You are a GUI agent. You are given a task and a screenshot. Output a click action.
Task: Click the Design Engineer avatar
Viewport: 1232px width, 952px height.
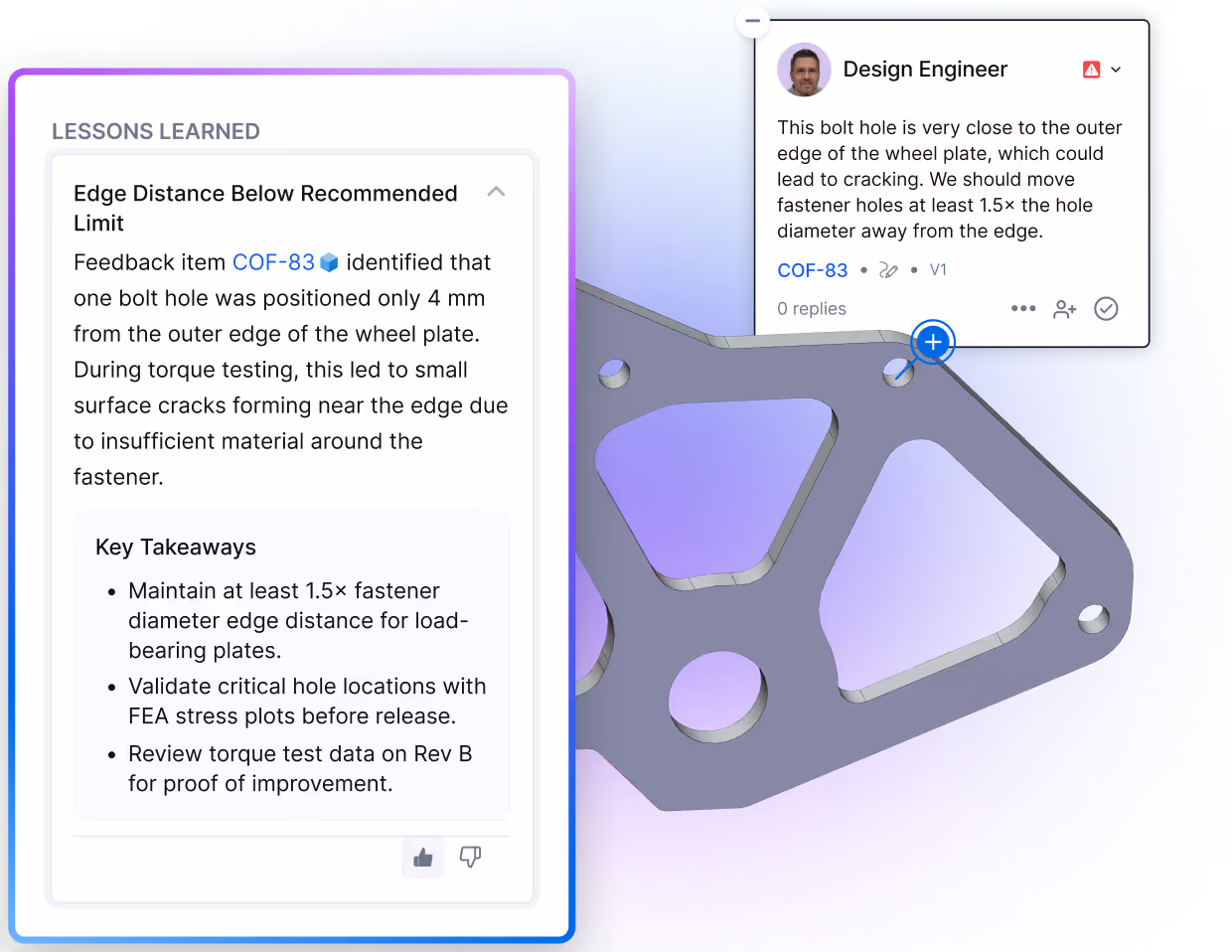point(804,70)
